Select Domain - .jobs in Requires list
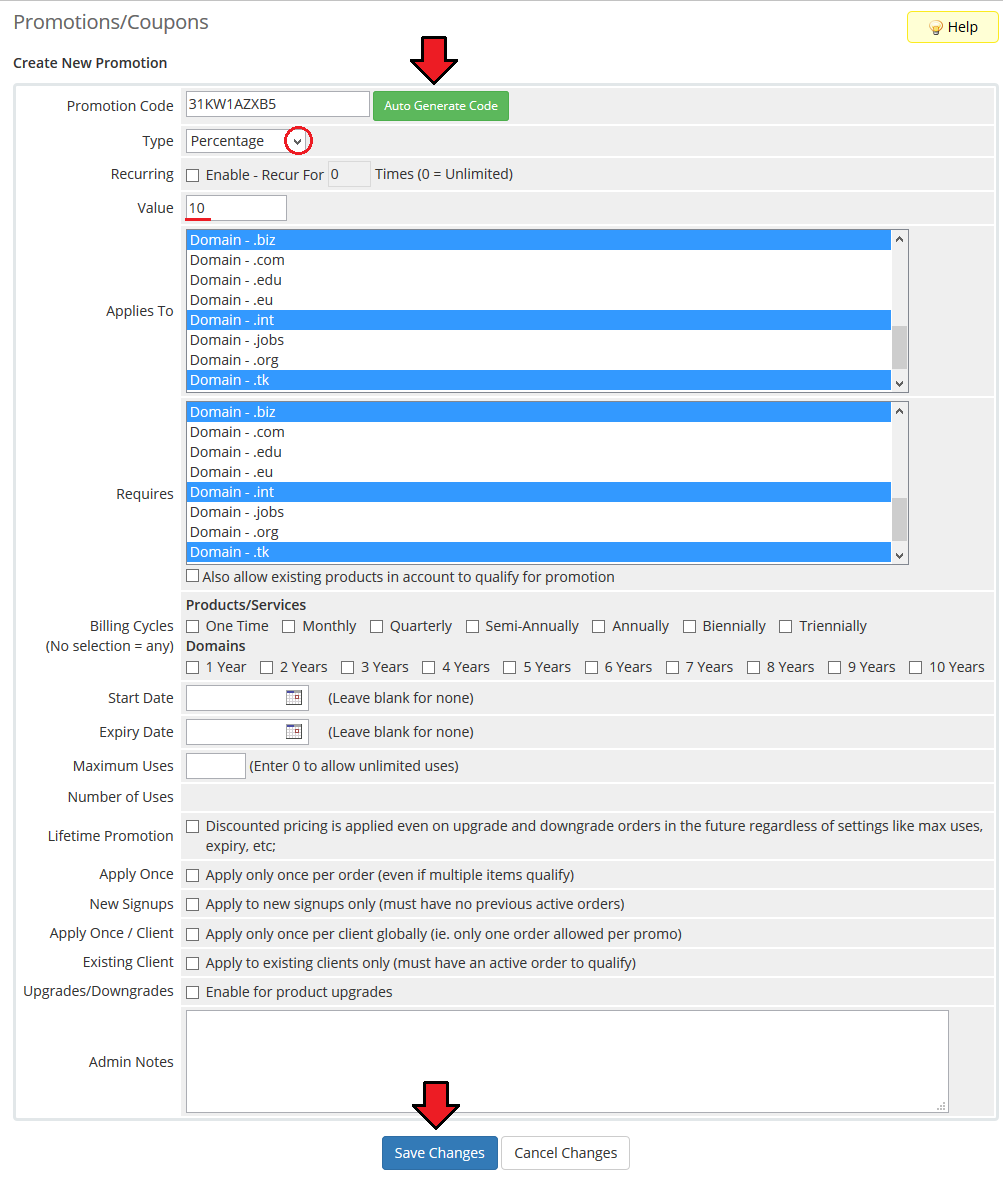This screenshot has height=1178, width=1003. pyautogui.click(x=539, y=512)
